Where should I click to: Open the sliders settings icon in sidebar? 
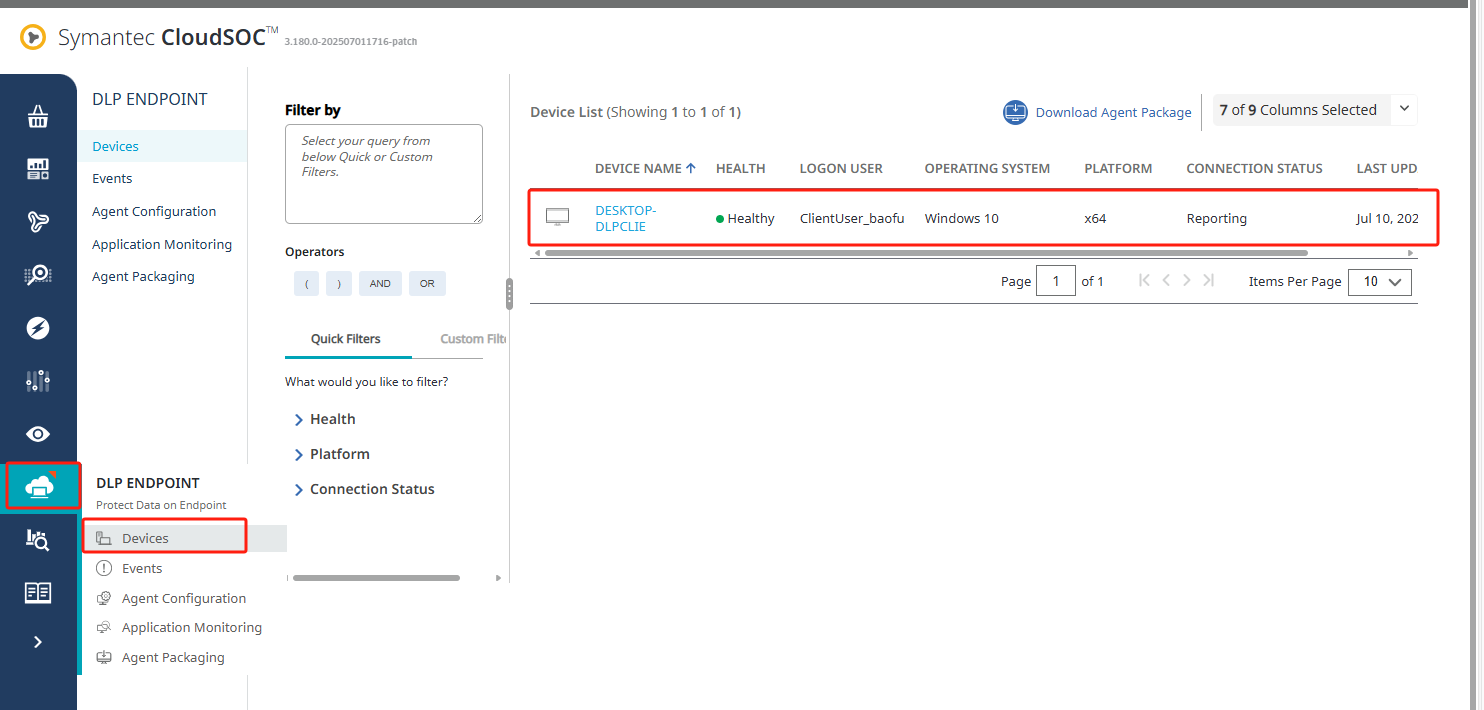tap(38, 381)
